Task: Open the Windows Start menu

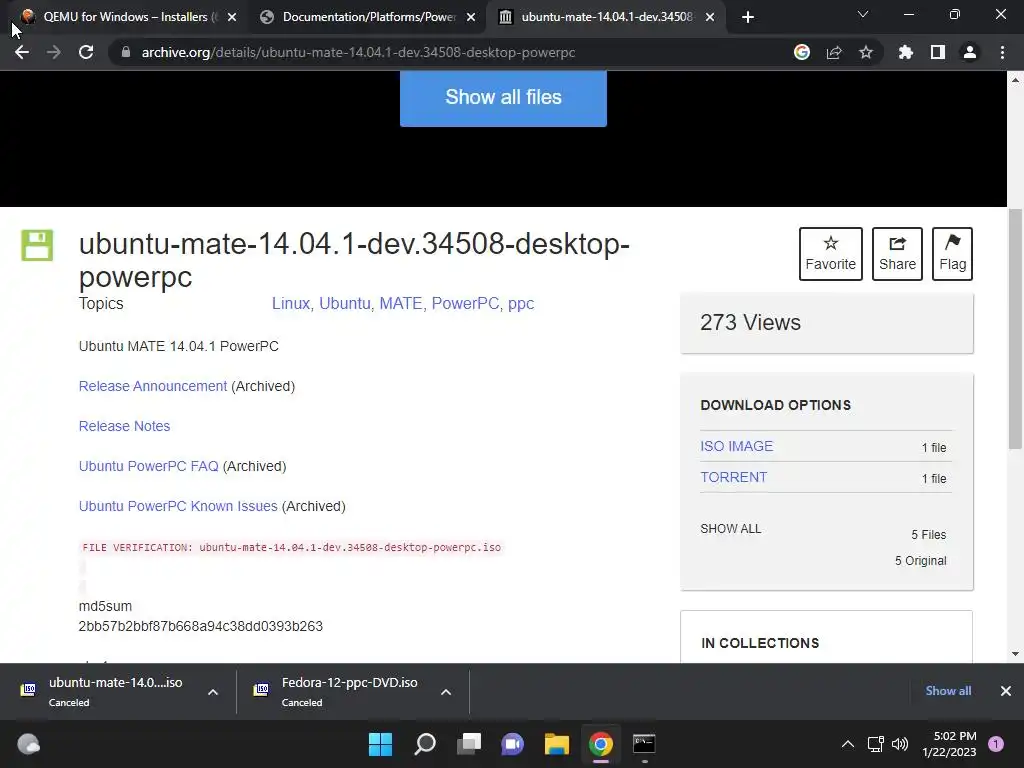Action: 380,744
